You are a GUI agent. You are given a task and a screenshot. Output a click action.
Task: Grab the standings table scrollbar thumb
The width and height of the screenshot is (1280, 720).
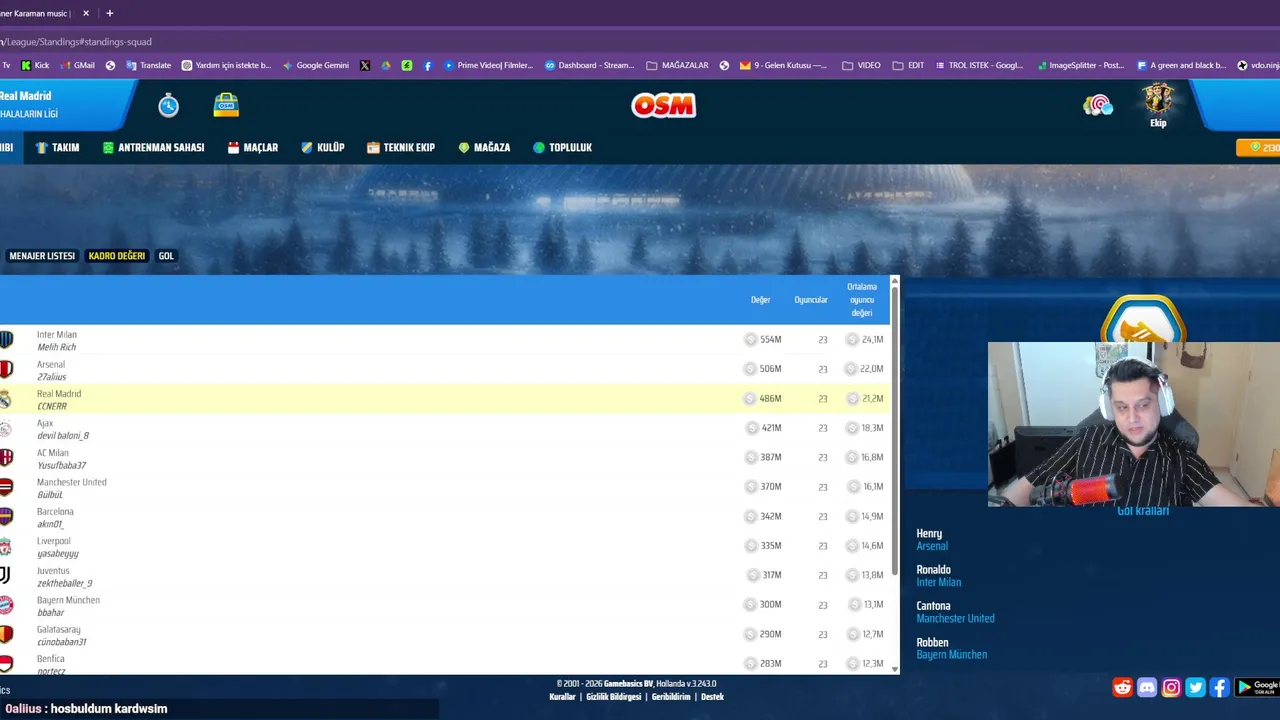[x=895, y=430]
